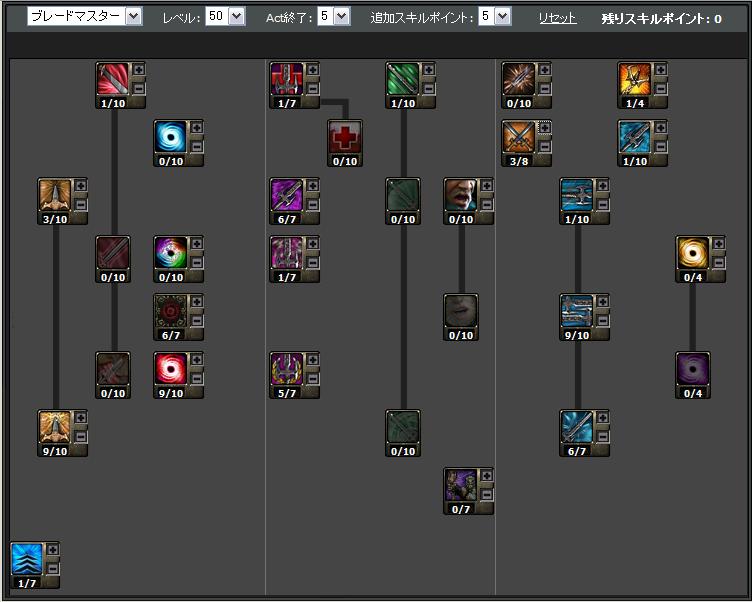This screenshot has width=752, height=602.
Task: Open the レベル dropdown set to 50
Action: click(x=225, y=16)
